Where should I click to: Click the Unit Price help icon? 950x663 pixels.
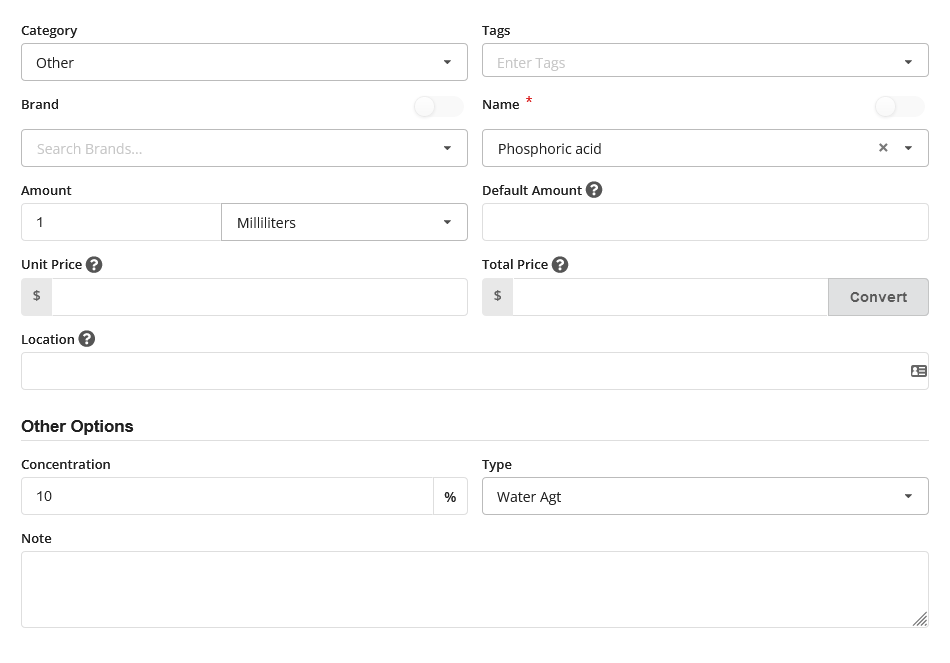[x=94, y=265]
